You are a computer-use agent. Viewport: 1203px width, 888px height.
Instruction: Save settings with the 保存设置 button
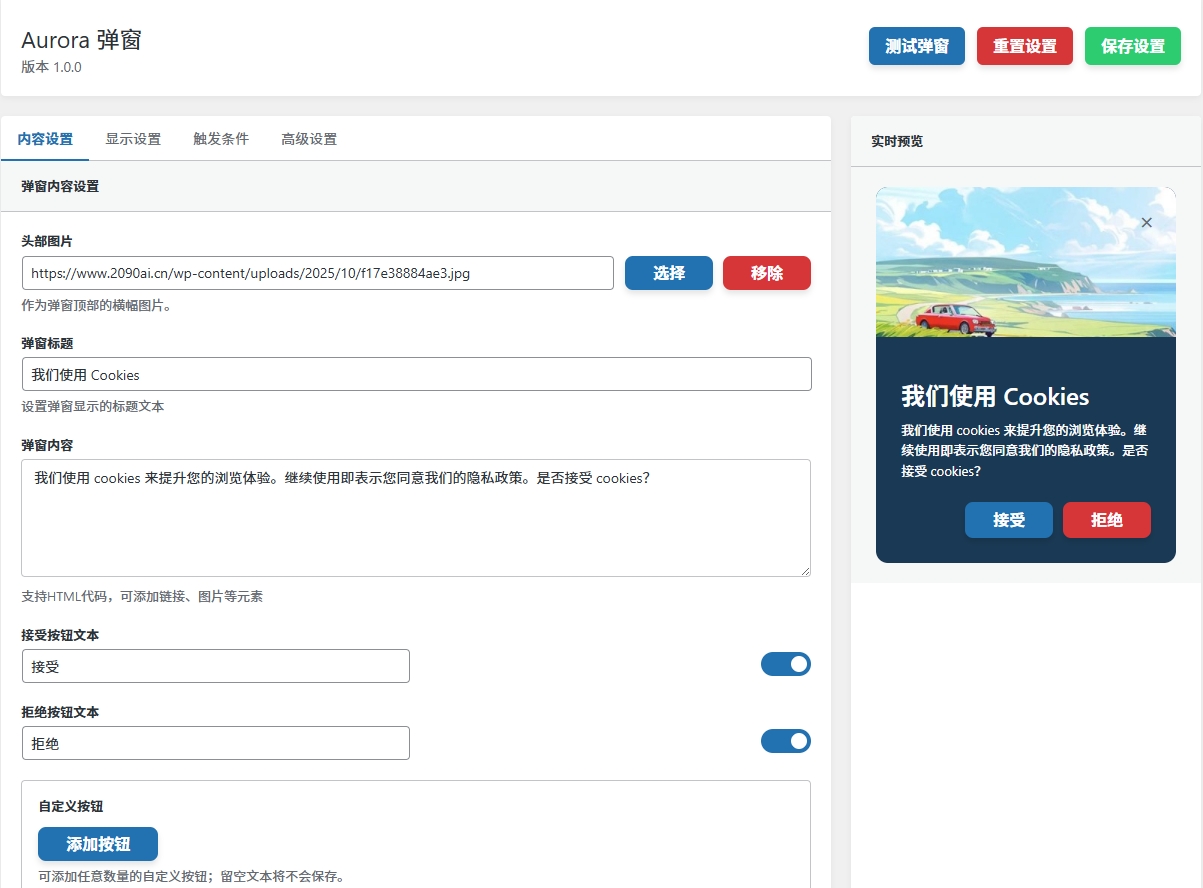pos(1132,46)
